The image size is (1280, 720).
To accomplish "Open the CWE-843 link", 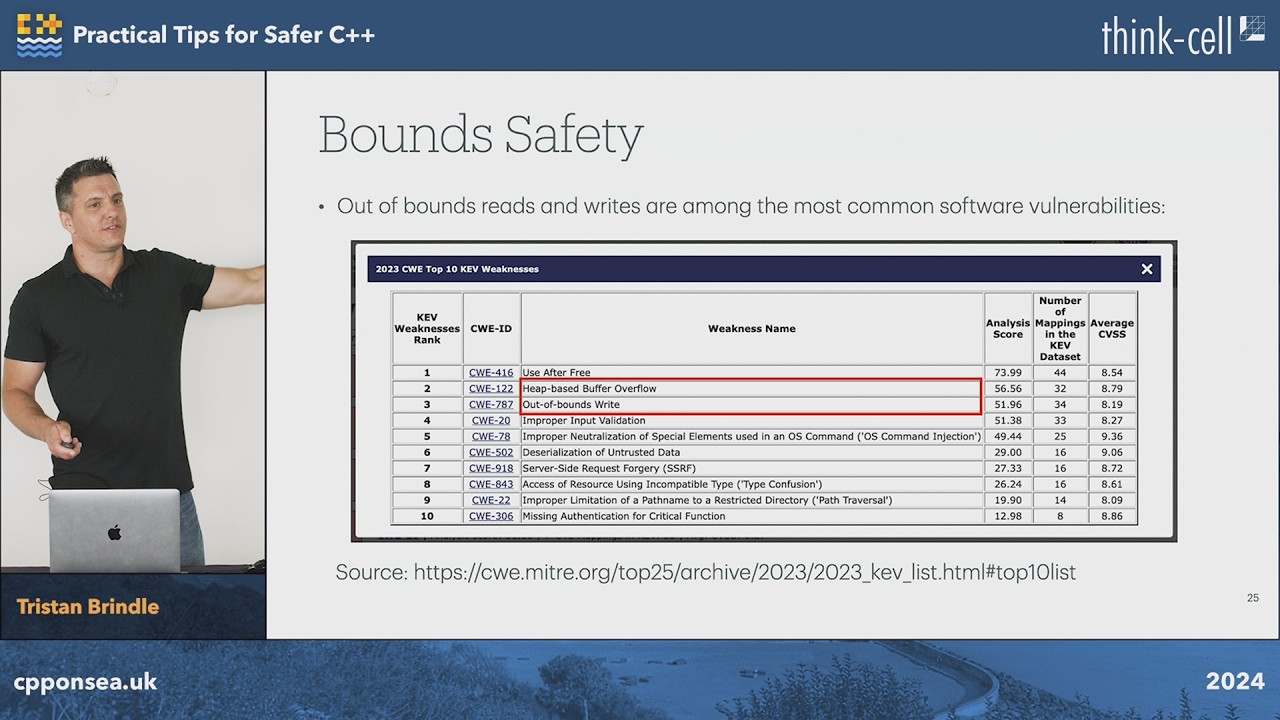I will click(x=491, y=485).
